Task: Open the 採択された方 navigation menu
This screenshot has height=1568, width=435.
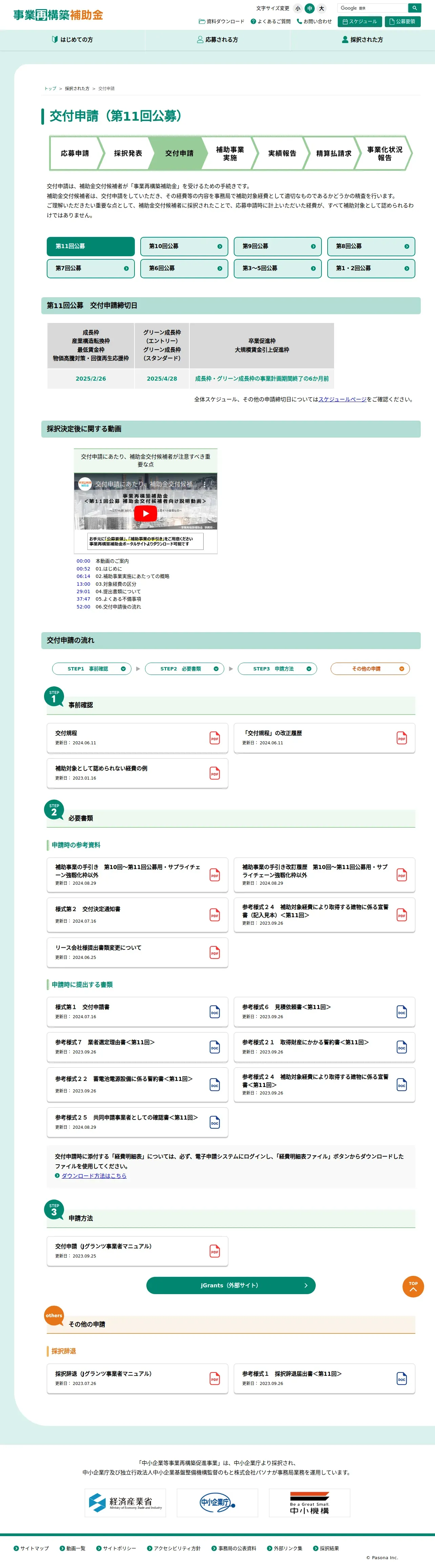Action: point(362,40)
